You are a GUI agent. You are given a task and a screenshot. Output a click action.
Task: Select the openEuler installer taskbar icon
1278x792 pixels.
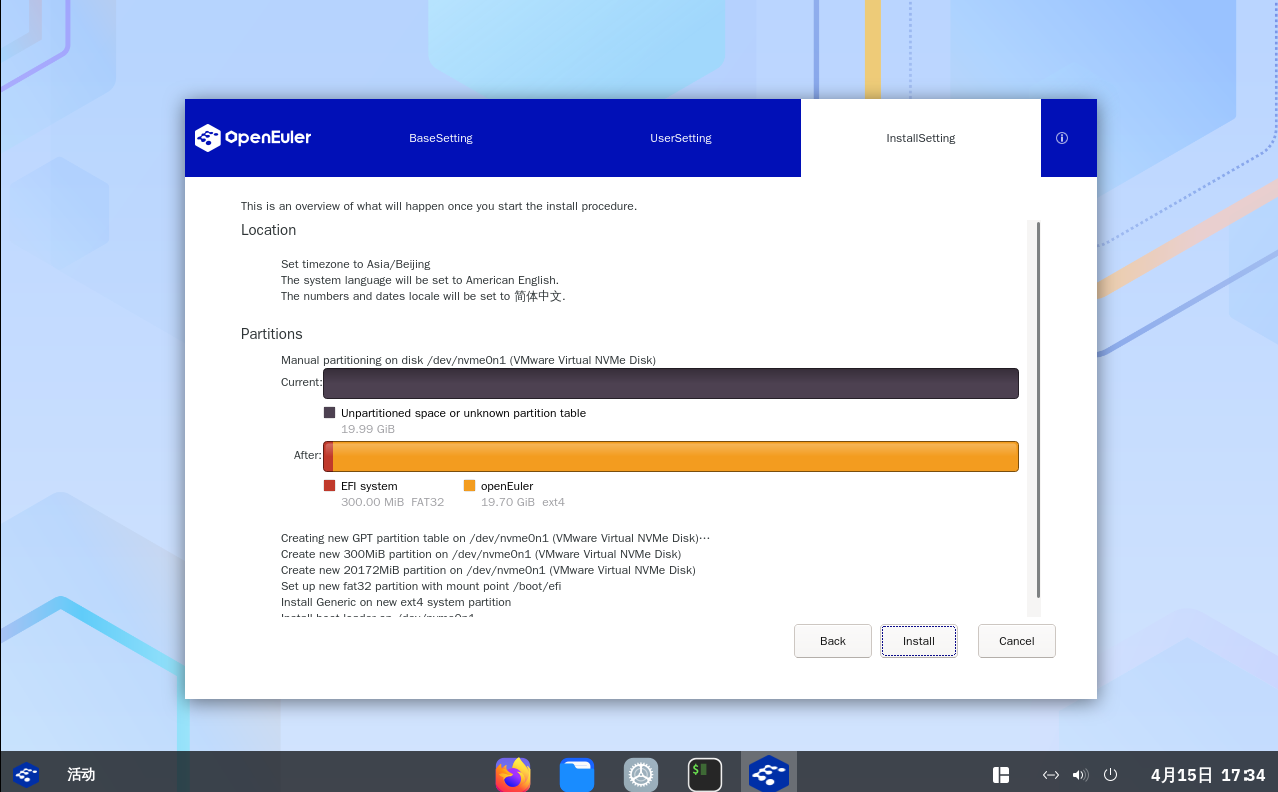pos(769,774)
